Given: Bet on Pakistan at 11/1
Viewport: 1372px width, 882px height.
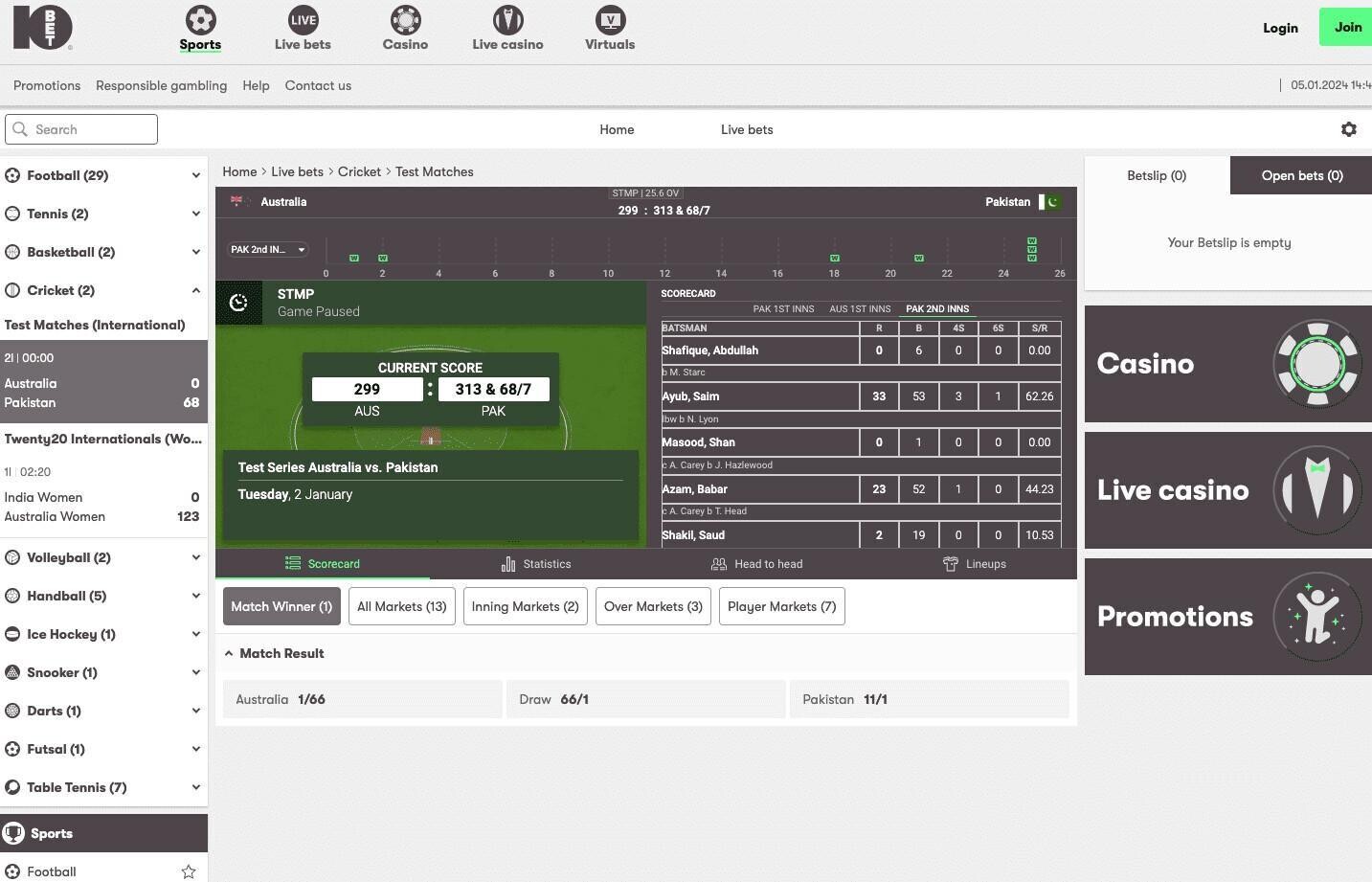Looking at the screenshot, I should [929, 699].
